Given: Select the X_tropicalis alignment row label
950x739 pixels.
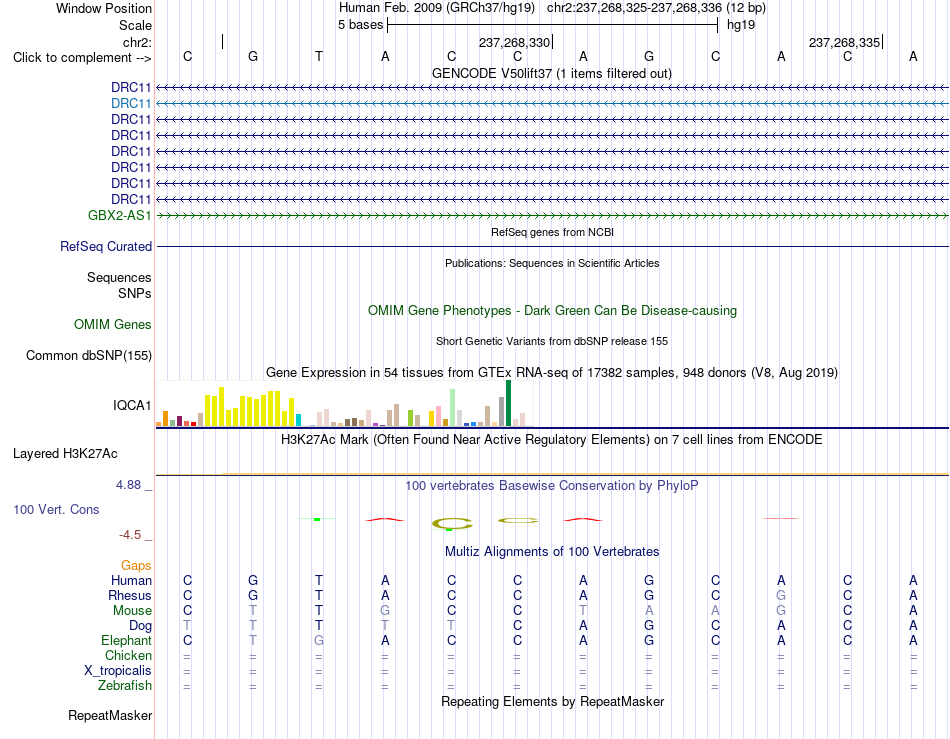Looking at the screenshot, I should pyautogui.click(x=118, y=671).
